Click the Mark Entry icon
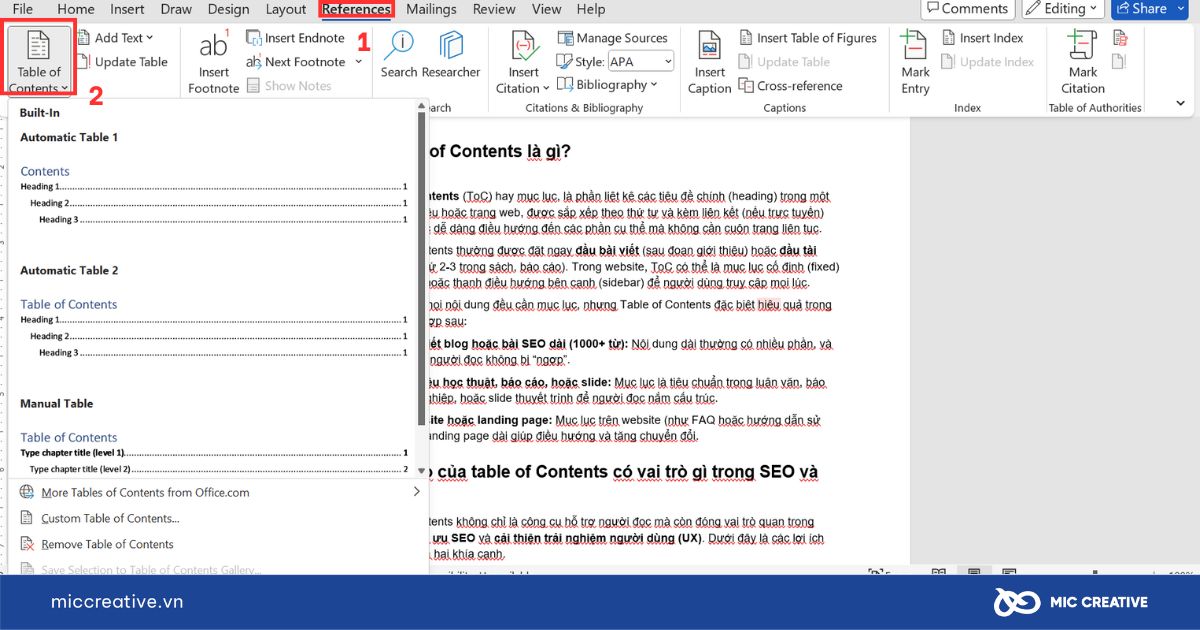The height and width of the screenshot is (630, 1200). 914,46
